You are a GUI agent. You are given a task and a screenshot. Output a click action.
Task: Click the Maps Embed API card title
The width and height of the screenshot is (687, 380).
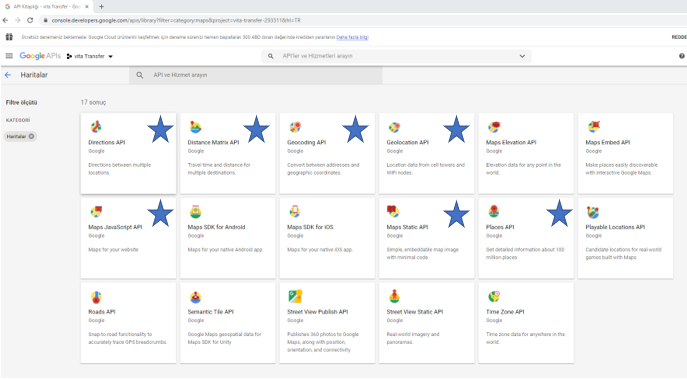608,142
